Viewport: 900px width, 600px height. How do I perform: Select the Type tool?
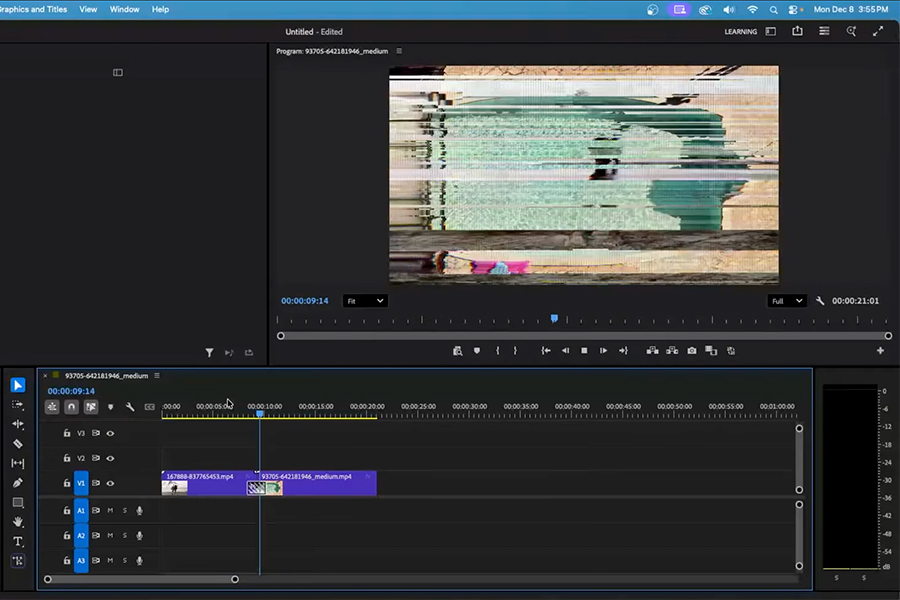click(16, 540)
